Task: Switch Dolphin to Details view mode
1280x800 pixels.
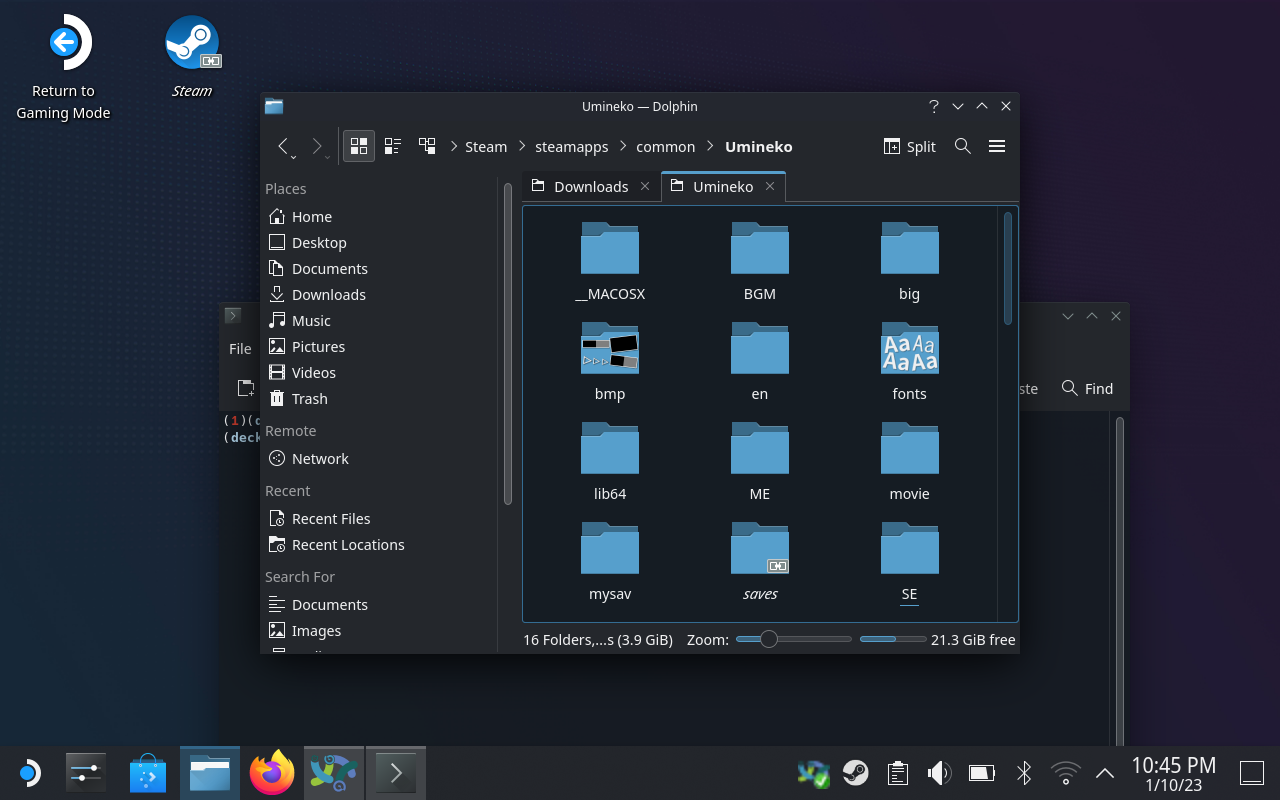Action: coord(427,146)
